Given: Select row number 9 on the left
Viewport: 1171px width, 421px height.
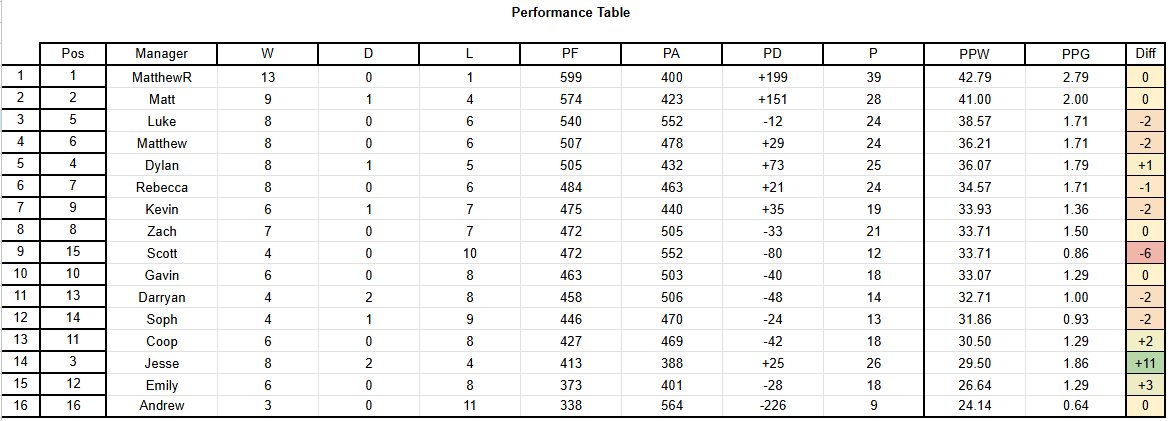Looking at the screenshot, I should 20,253.
